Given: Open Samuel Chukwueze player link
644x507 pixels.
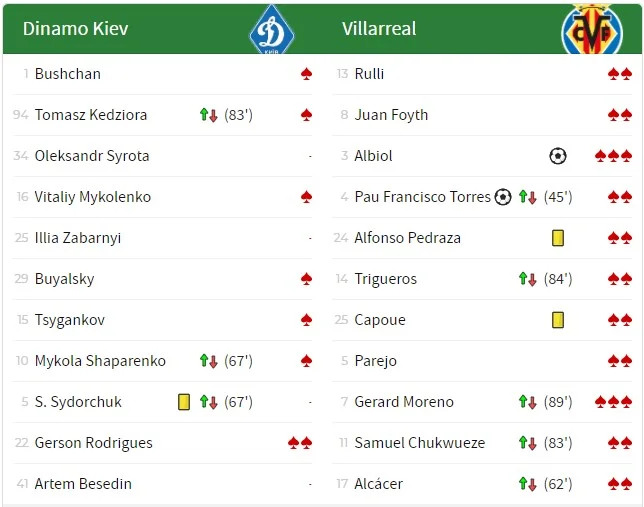Looking at the screenshot, I should (419, 443).
